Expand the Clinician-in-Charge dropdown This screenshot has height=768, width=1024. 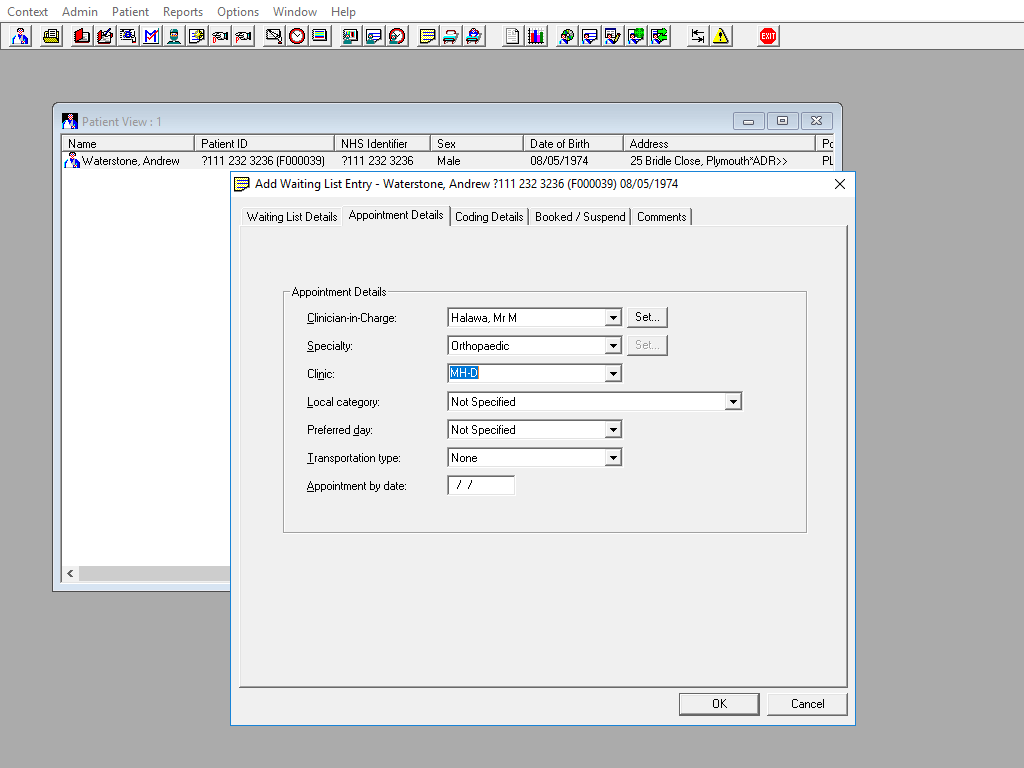click(613, 317)
